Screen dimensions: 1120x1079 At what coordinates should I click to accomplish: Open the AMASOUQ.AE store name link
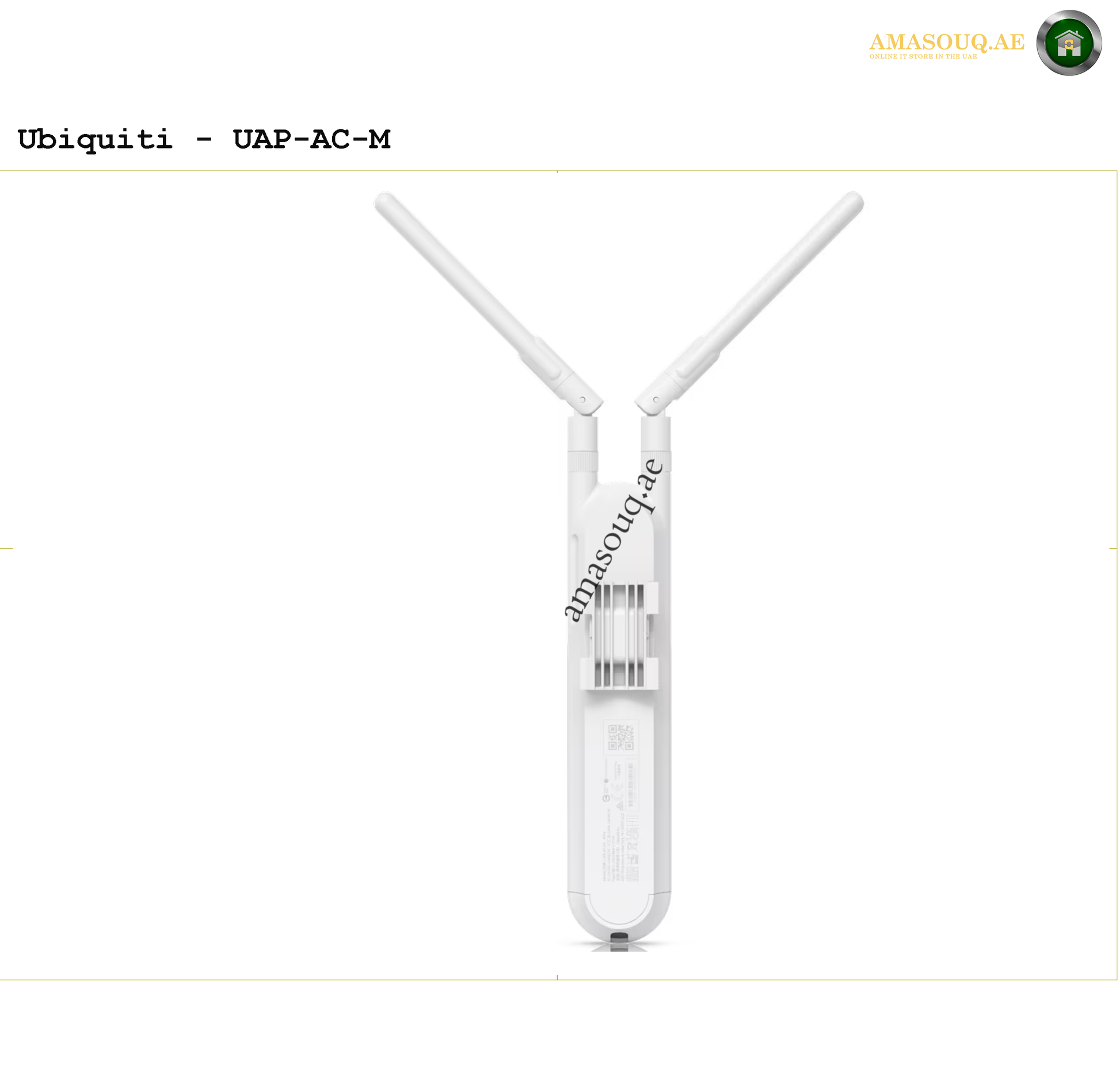(x=947, y=41)
